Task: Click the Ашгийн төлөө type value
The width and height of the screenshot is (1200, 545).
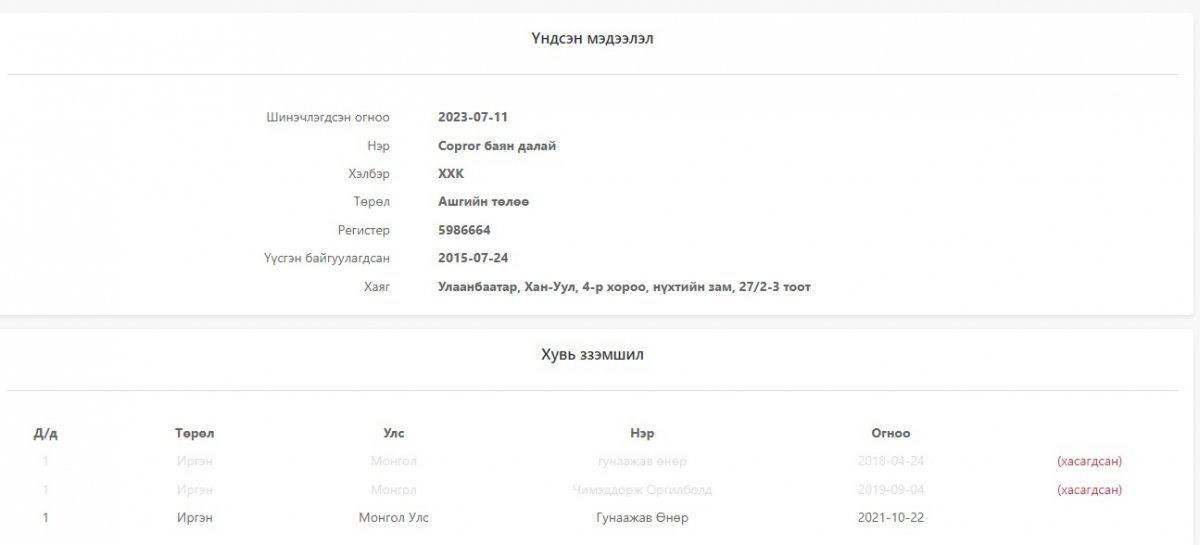Action: [483, 202]
